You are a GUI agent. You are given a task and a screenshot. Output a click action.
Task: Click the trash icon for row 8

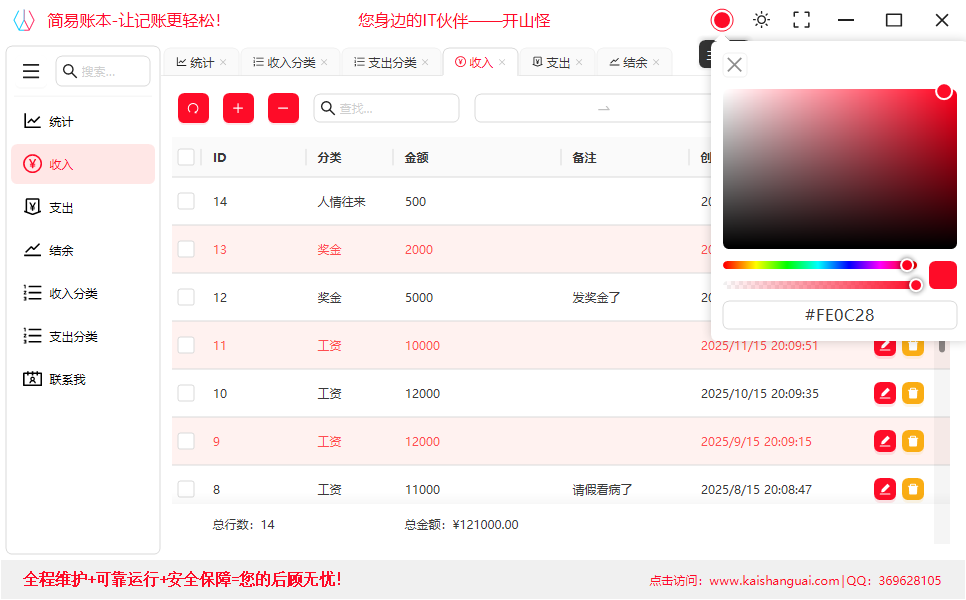pos(913,489)
